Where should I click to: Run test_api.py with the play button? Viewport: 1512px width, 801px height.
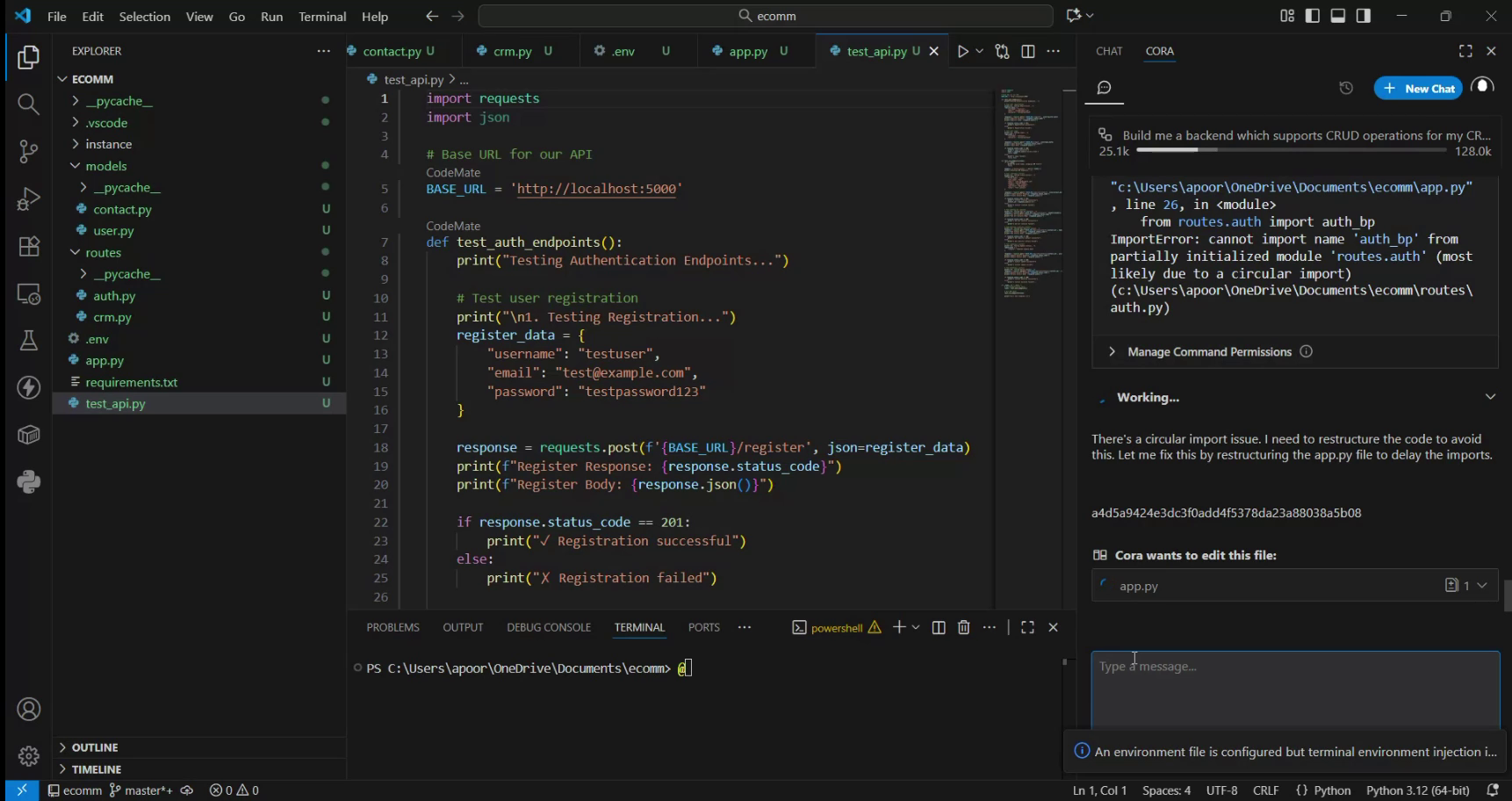click(x=964, y=51)
